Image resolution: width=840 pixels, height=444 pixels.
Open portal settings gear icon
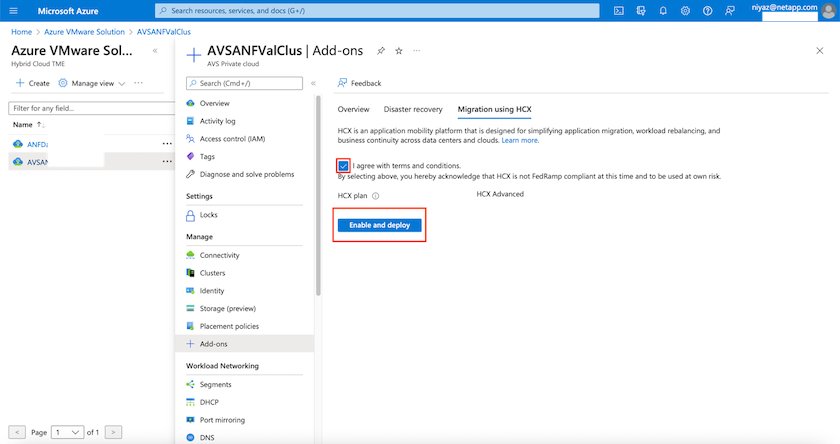[x=685, y=11]
